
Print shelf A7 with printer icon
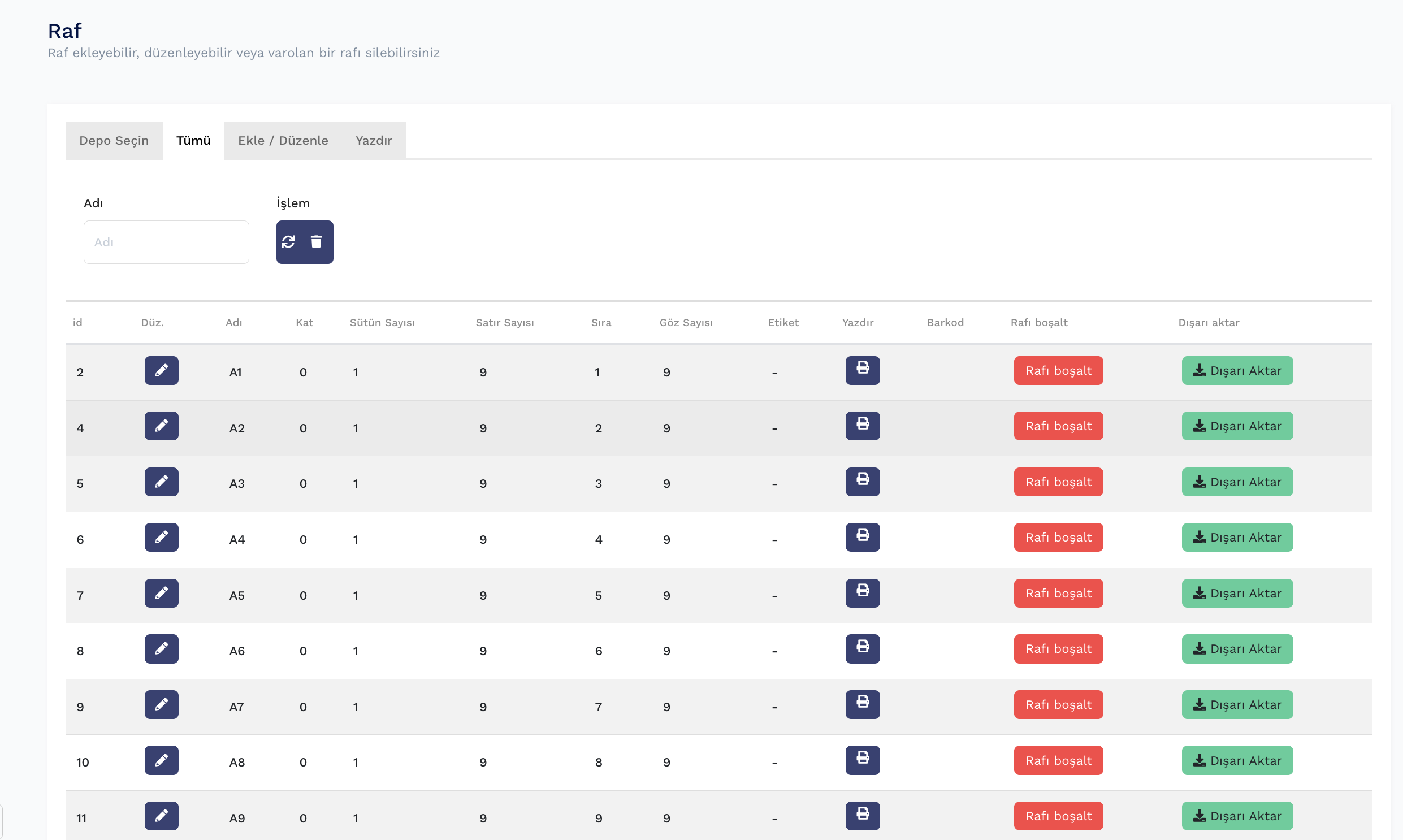tap(863, 705)
